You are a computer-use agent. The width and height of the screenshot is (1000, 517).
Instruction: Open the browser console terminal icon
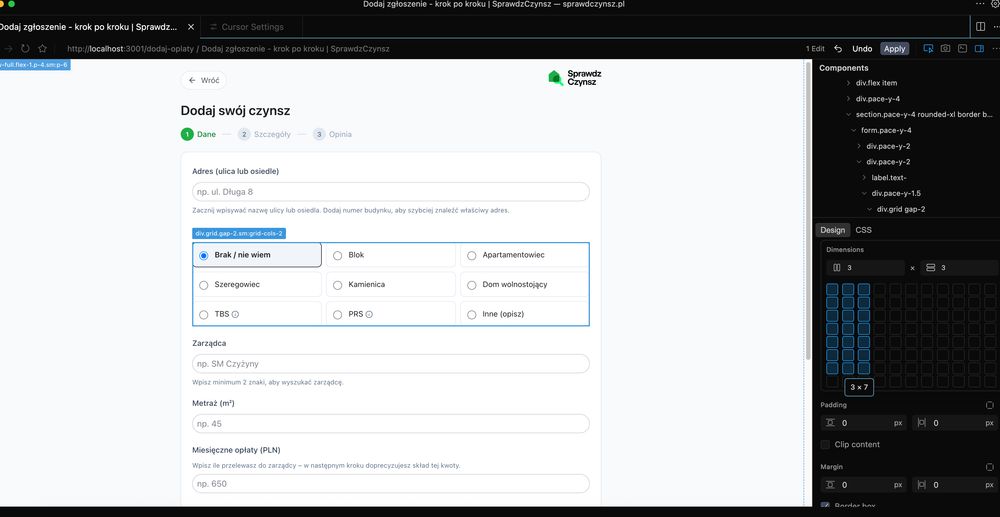962,48
